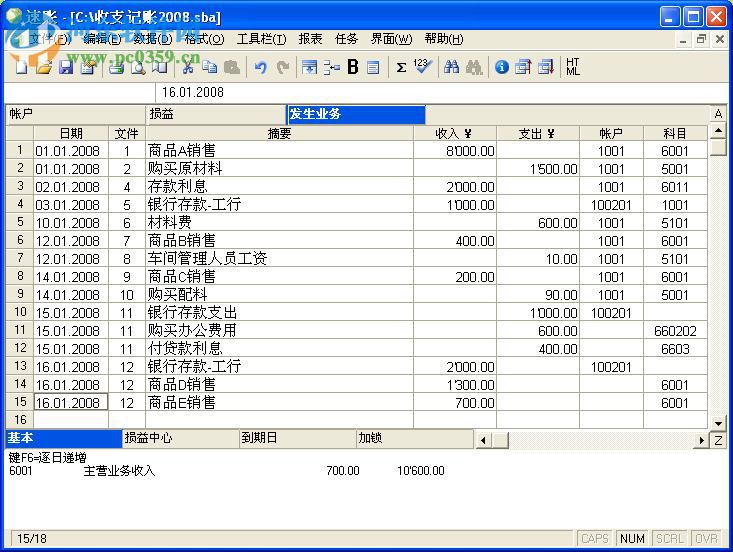733x552 pixels.
Task: Copy with the copy icon
Action: pos(209,67)
